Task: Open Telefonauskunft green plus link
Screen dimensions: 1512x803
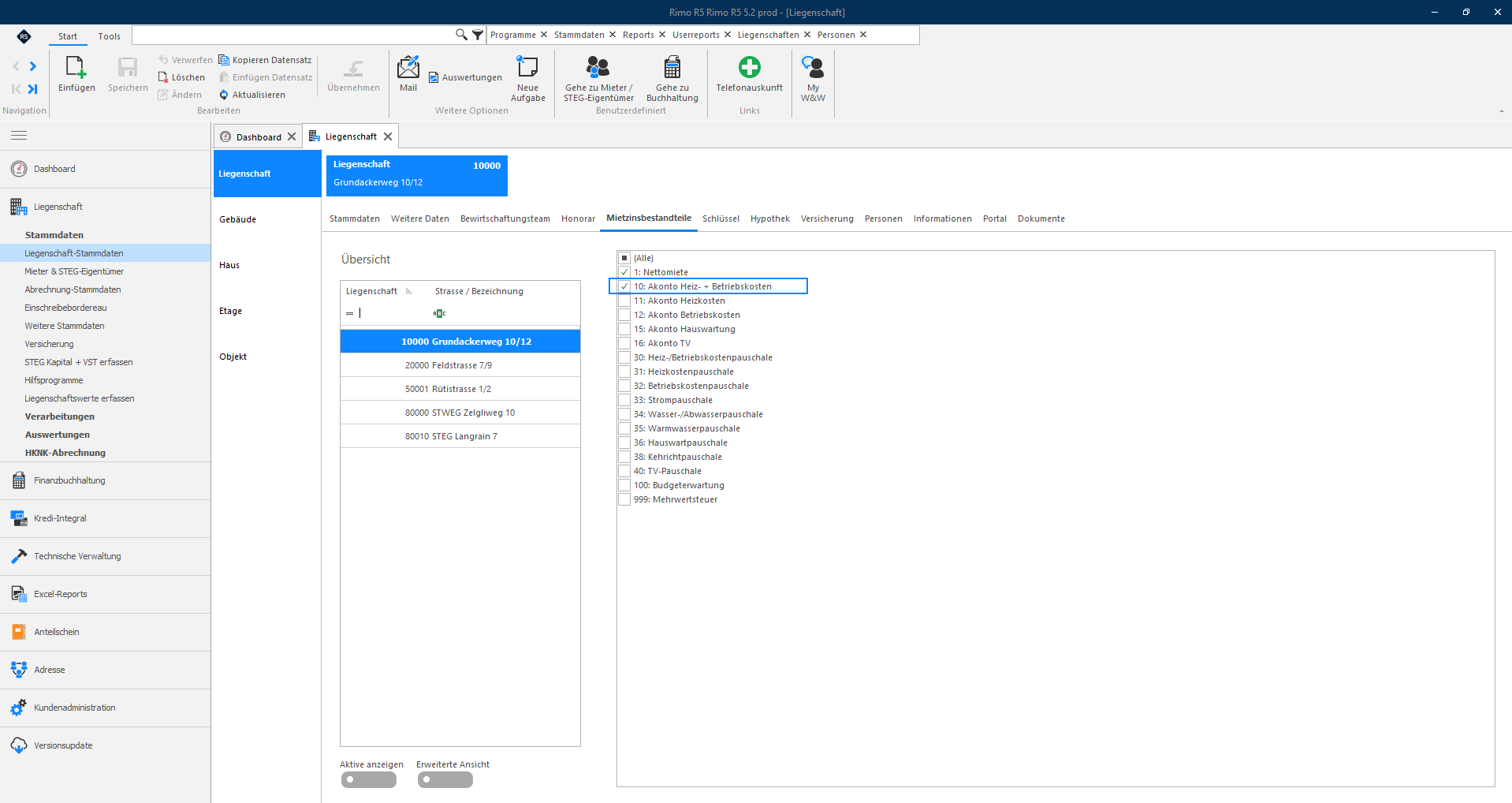Action: point(749,68)
